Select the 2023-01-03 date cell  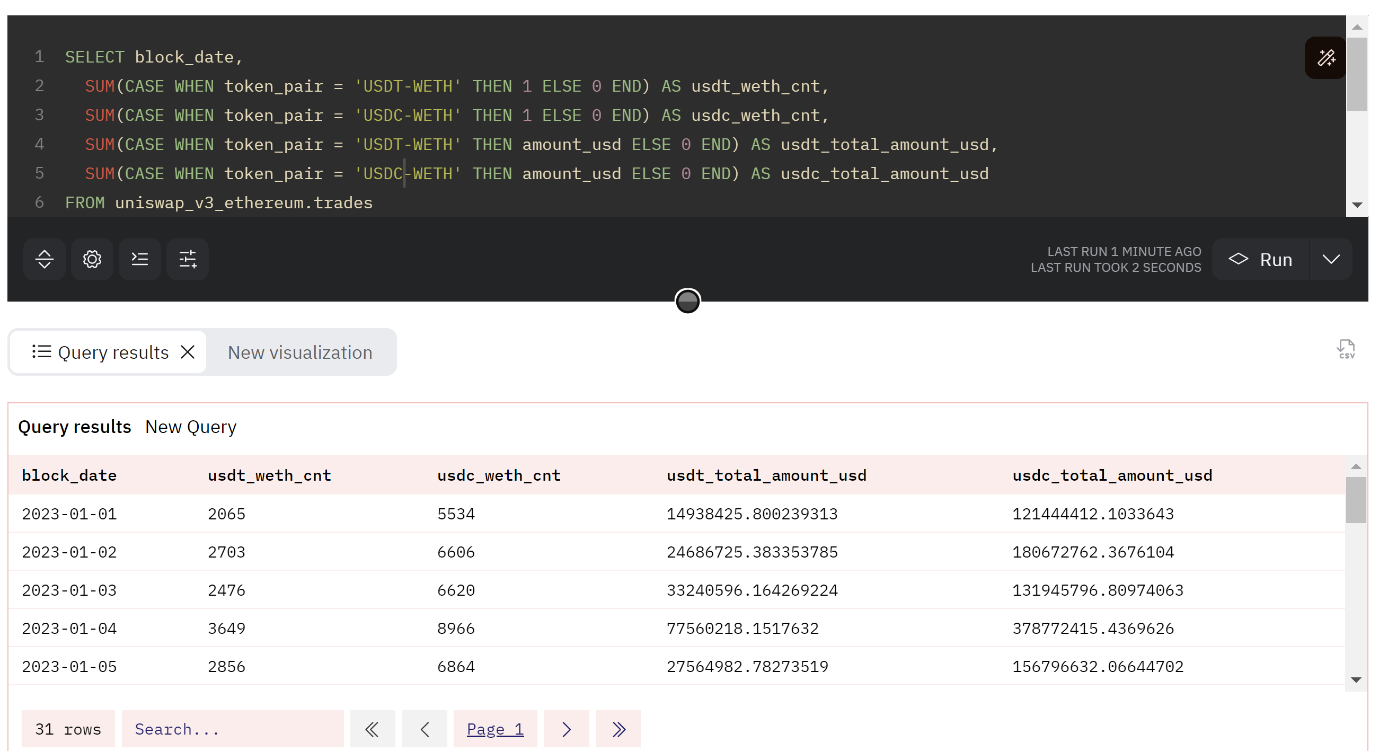pyautogui.click(x=69, y=590)
